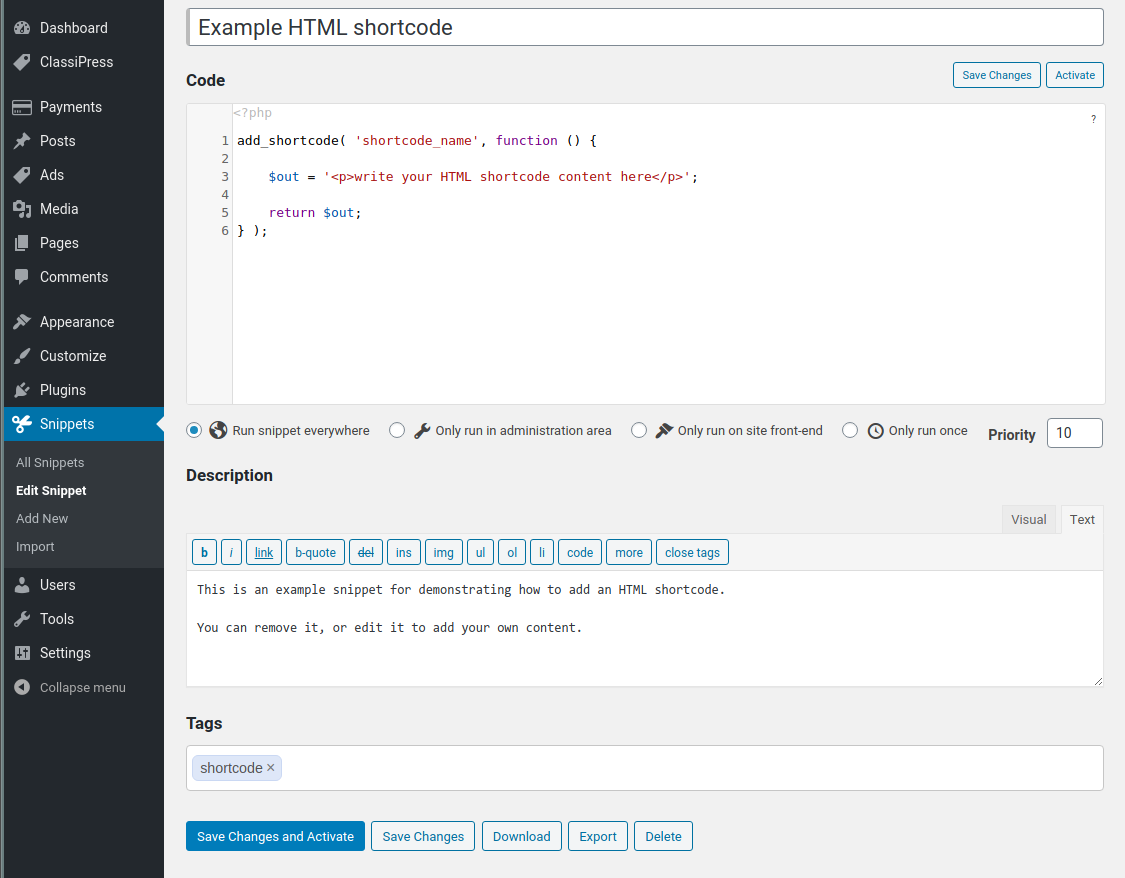
Task: Click Save Changes and Activate button
Action: [x=275, y=836]
